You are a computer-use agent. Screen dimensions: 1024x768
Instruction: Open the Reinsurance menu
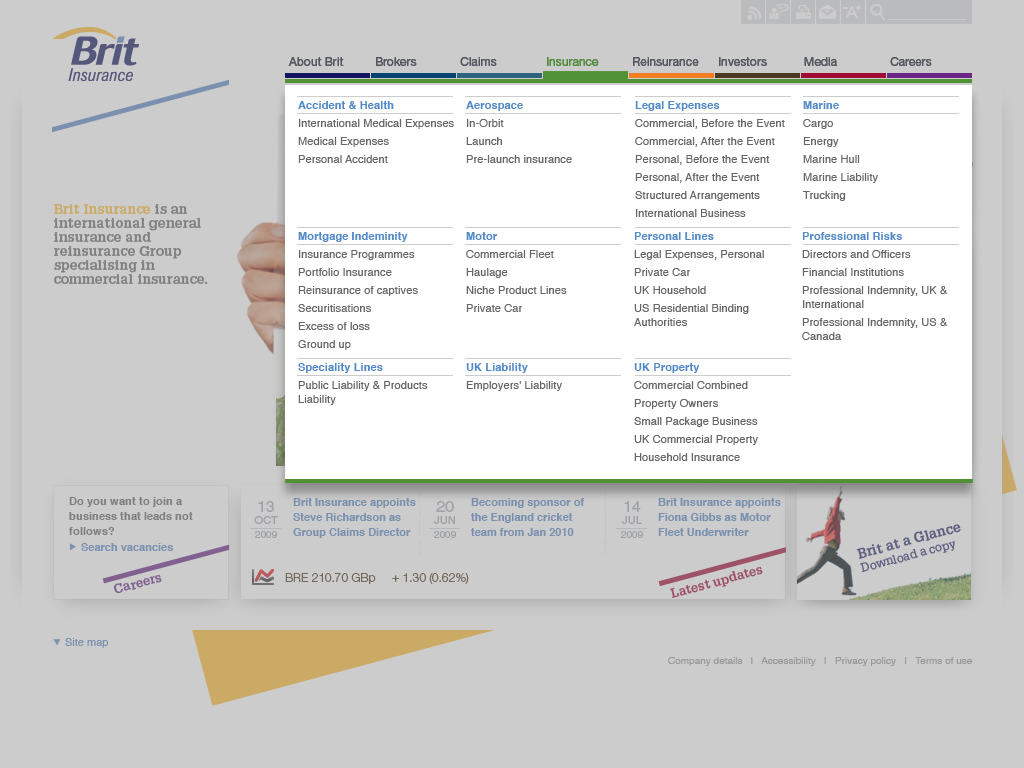(665, 62)
